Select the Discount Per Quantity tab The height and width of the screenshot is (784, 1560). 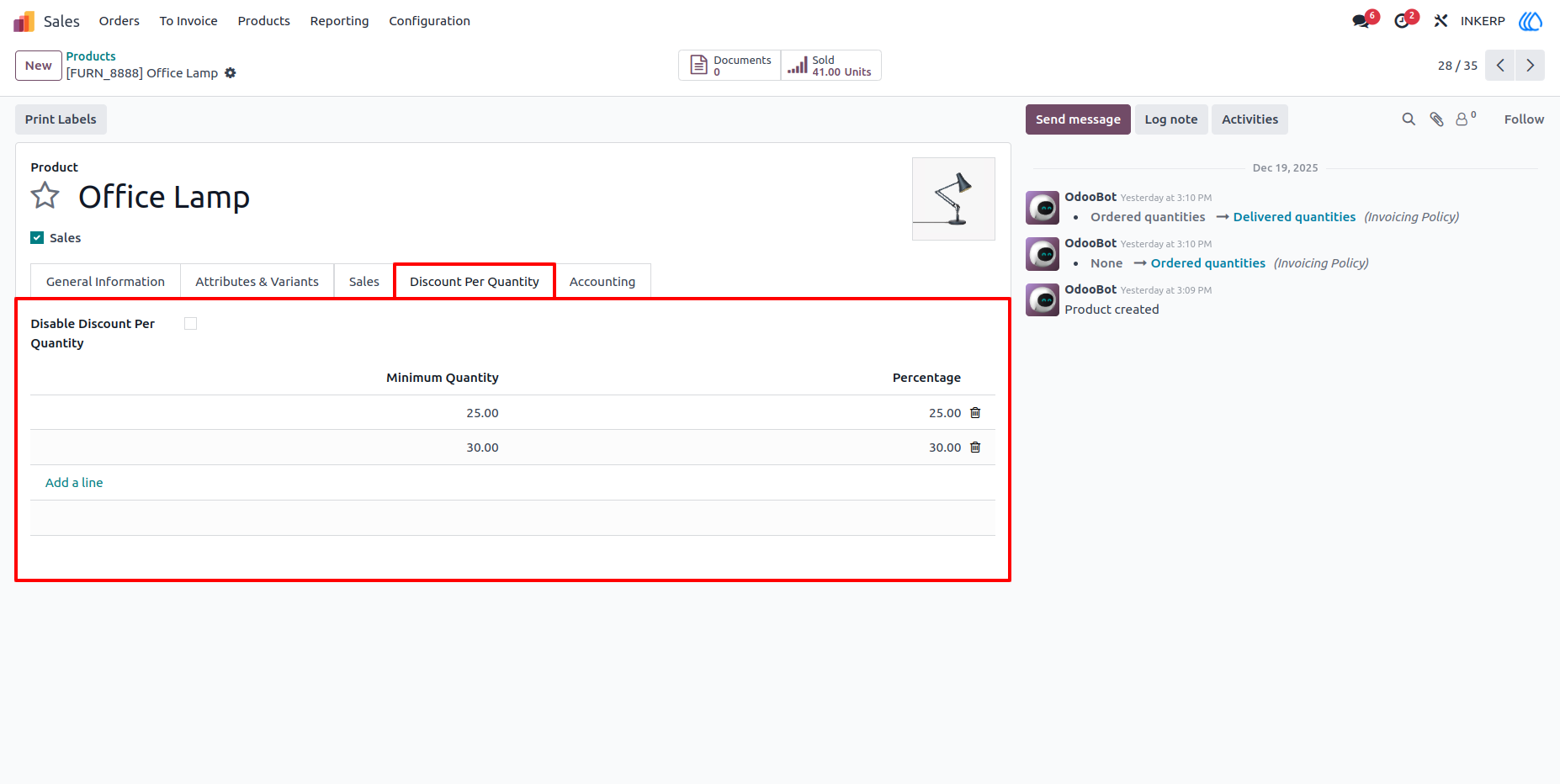pos(475,282)
